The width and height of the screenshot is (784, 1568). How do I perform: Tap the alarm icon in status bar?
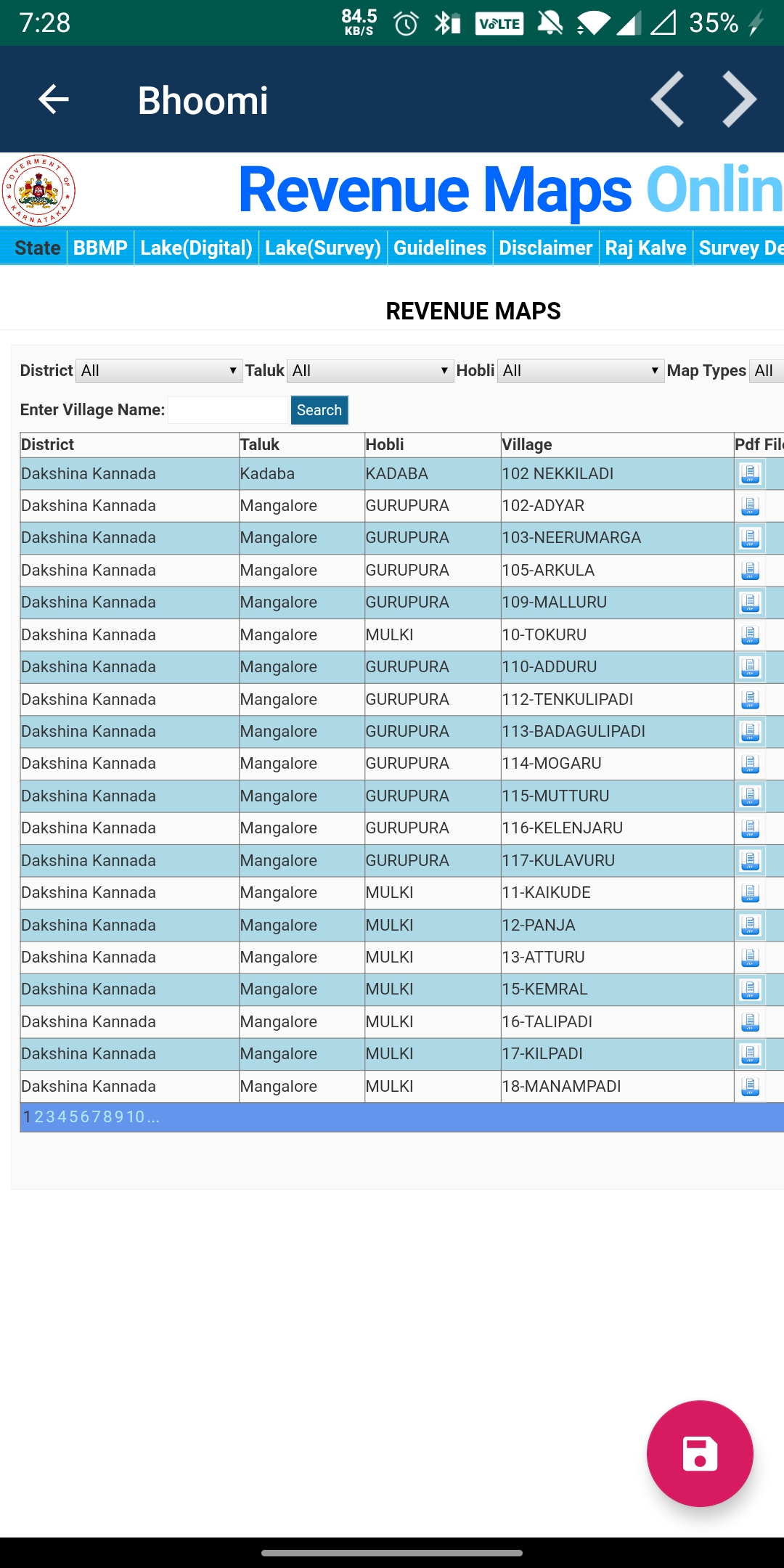[x=406, y=24]
